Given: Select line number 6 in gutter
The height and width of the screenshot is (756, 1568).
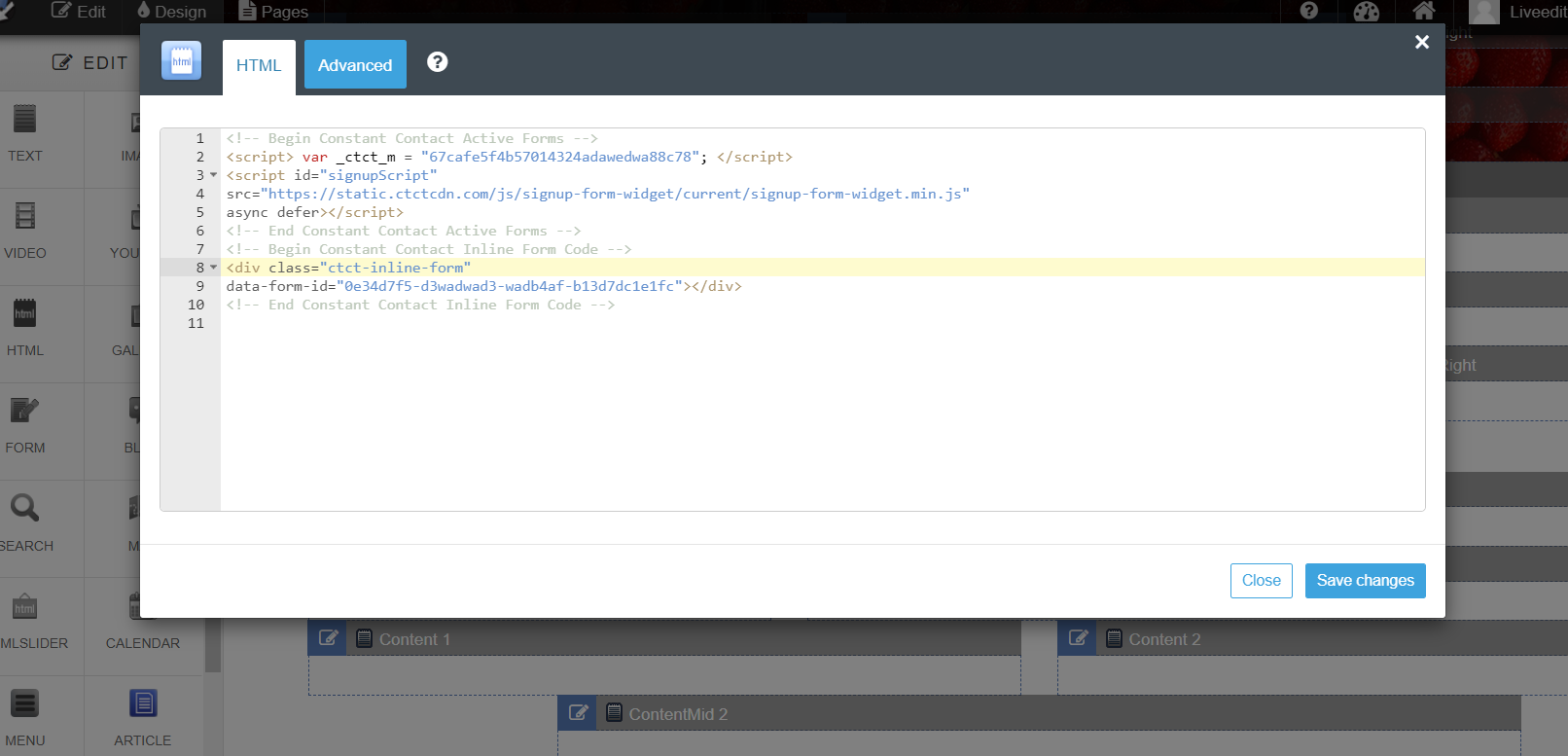Looking at the screenshot, I should [x=200, y=231].
